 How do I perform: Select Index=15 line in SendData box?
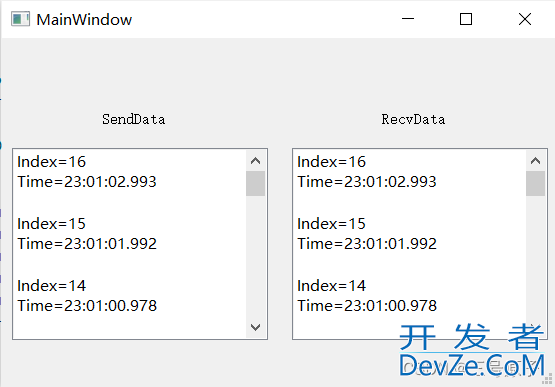[x=52, y=224]
